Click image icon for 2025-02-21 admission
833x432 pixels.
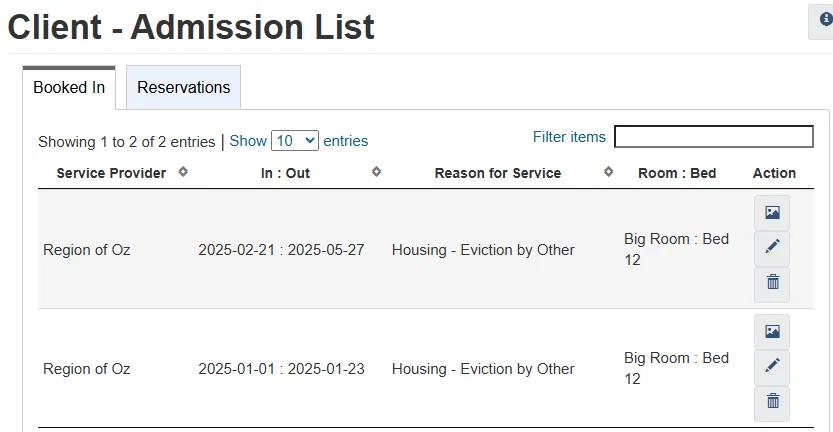[x=772, y=213]
